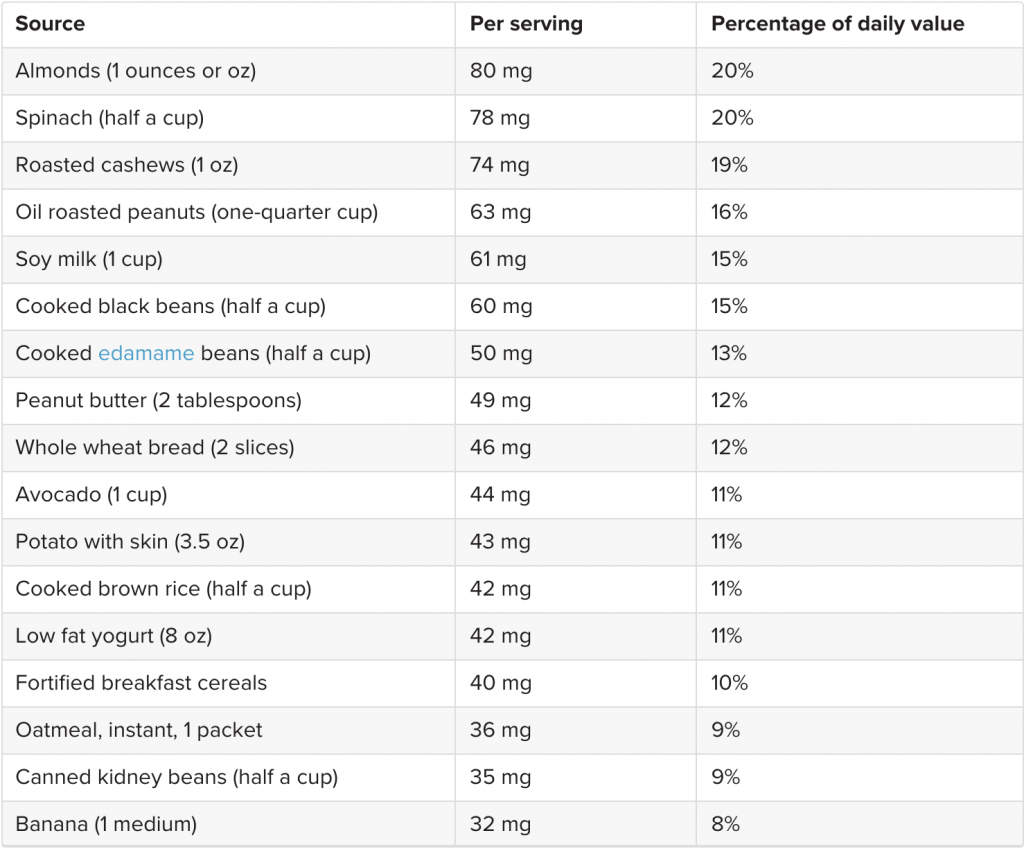Click the Canned kidney beans cell

[176, 777]
